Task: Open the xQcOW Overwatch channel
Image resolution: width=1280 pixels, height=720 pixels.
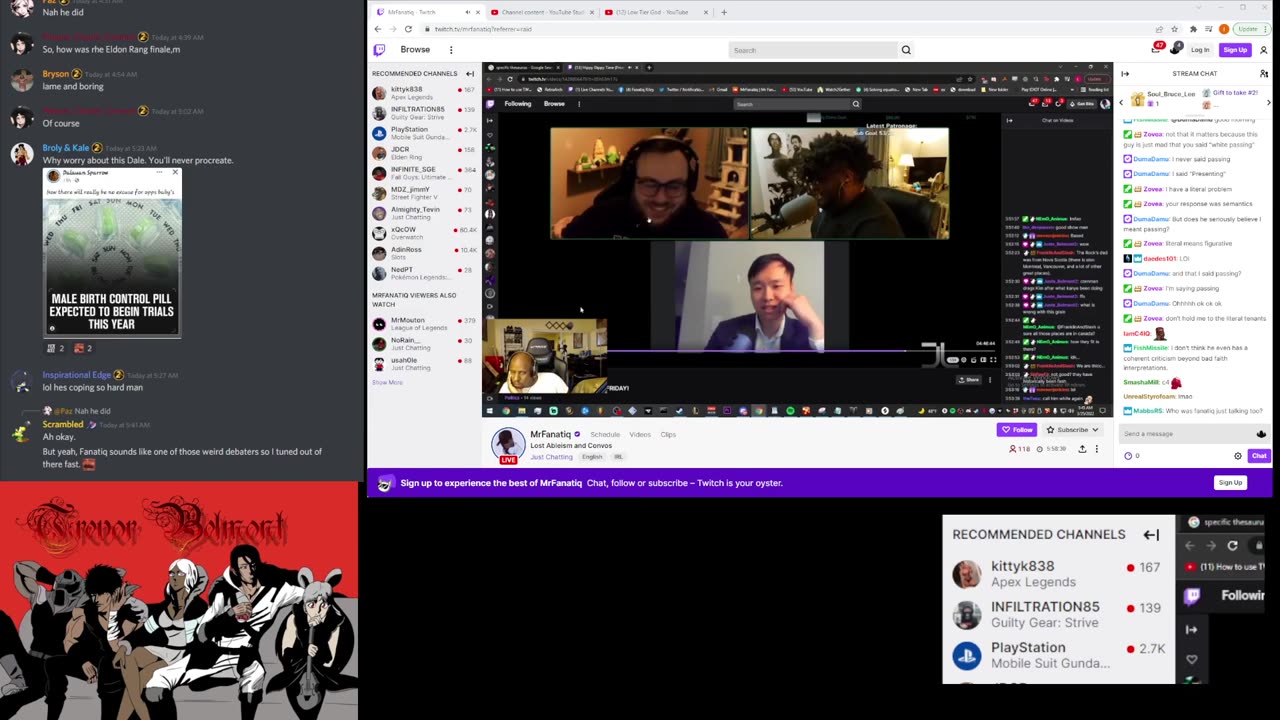Action: tap(423, 233)
